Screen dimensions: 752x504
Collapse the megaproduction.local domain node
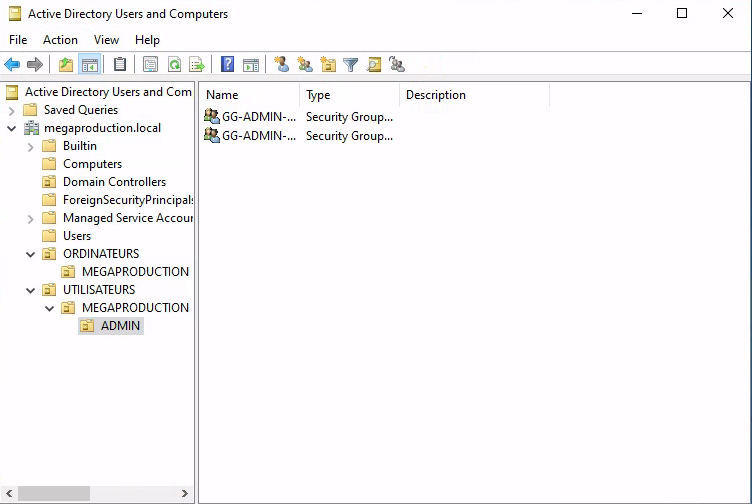click(x=12, y=128)
